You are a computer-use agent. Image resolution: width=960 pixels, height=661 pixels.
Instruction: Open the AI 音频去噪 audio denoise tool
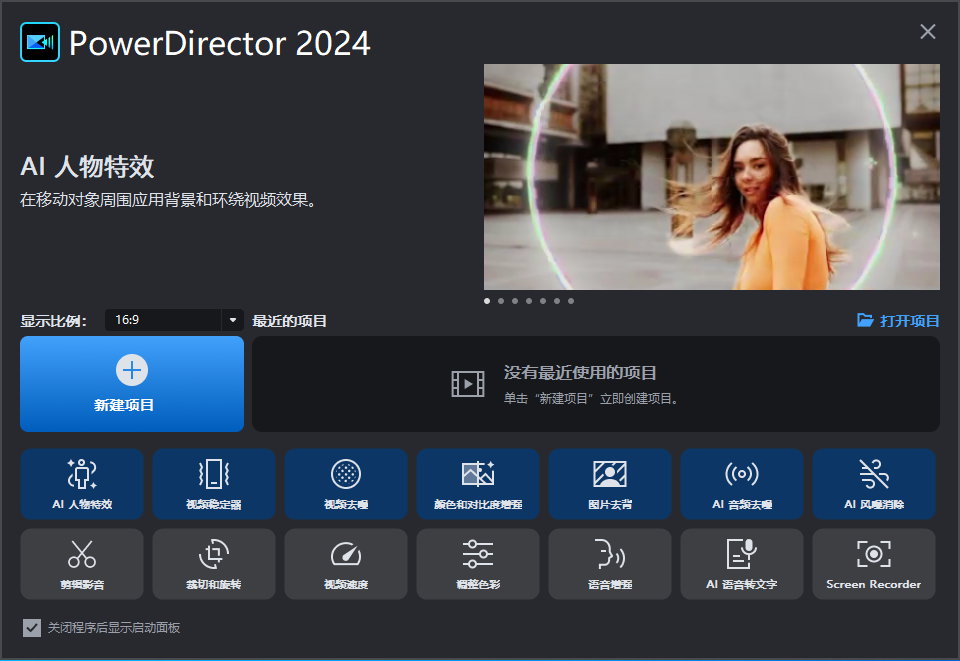[741, 484]
